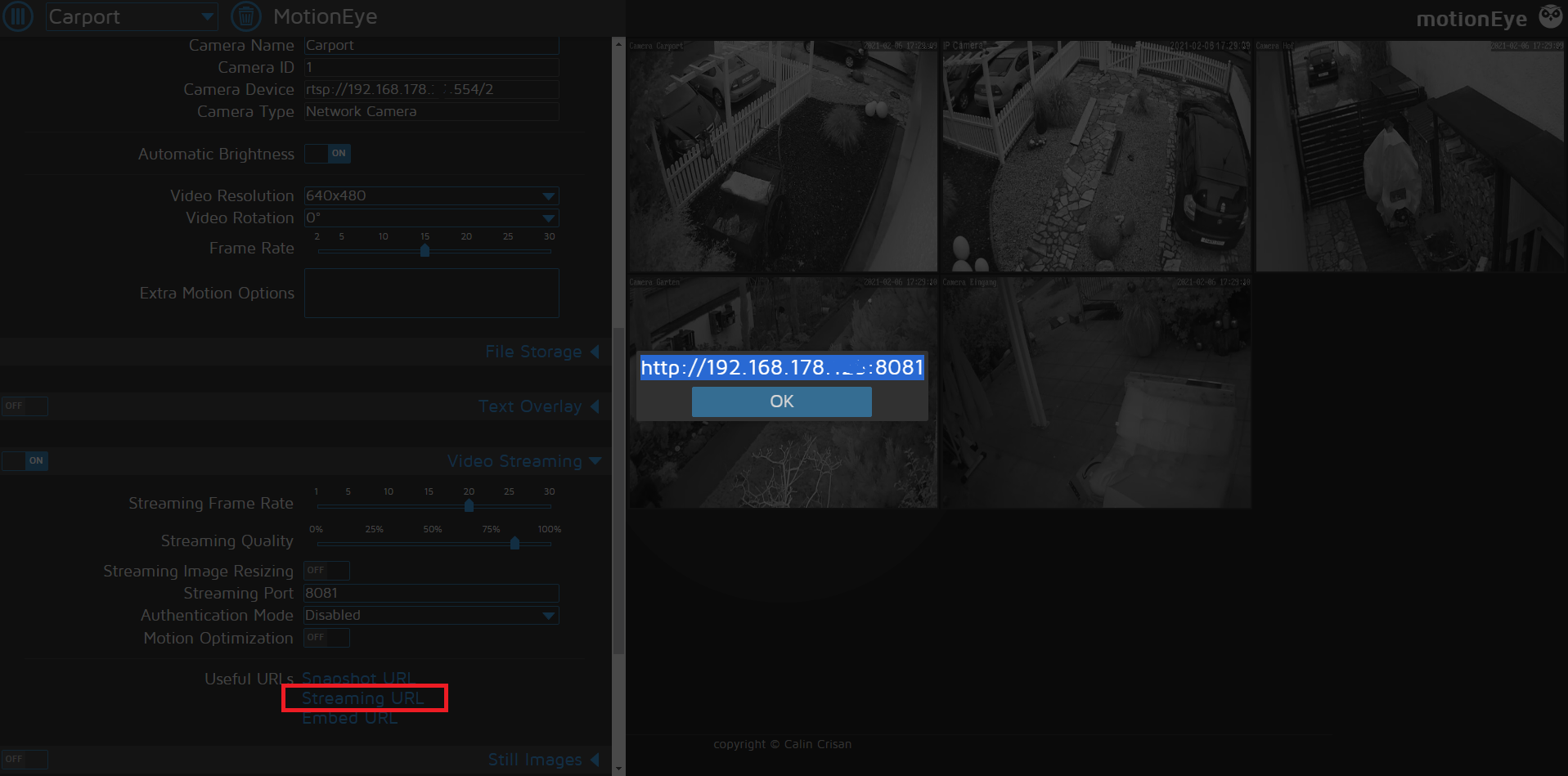Click OK in the URL dialog
The height and width of the screenshot is (776, 1568).
pos(782,401)
